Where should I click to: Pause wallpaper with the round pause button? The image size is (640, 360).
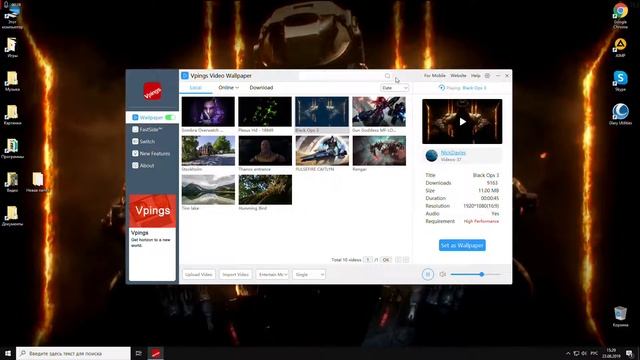(x=427, y=274)
